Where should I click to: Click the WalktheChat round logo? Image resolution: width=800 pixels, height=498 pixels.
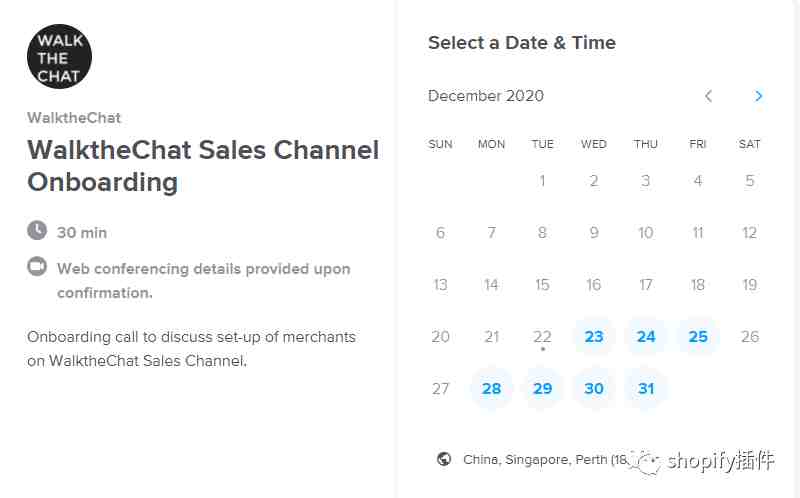(x=59, y=57)
